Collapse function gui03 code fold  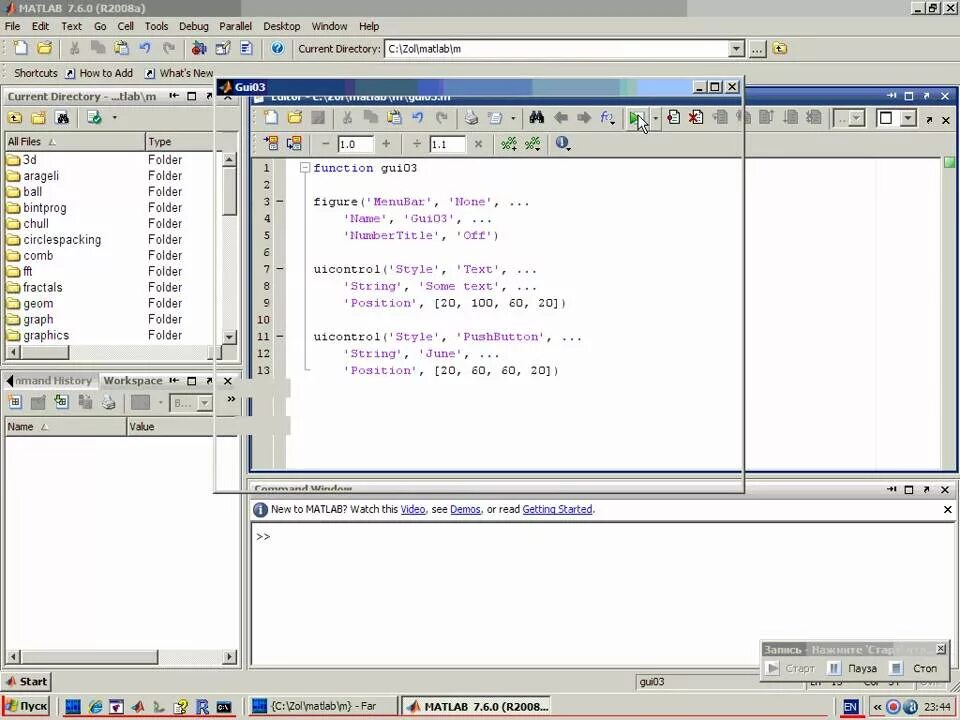[x=305, y=168]
